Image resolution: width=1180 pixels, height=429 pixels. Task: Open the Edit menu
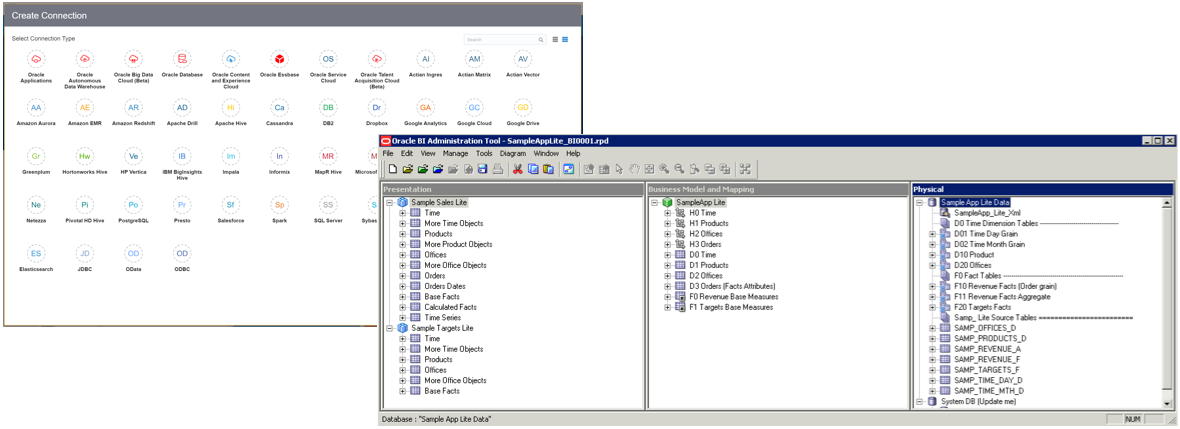click(407, 154)
